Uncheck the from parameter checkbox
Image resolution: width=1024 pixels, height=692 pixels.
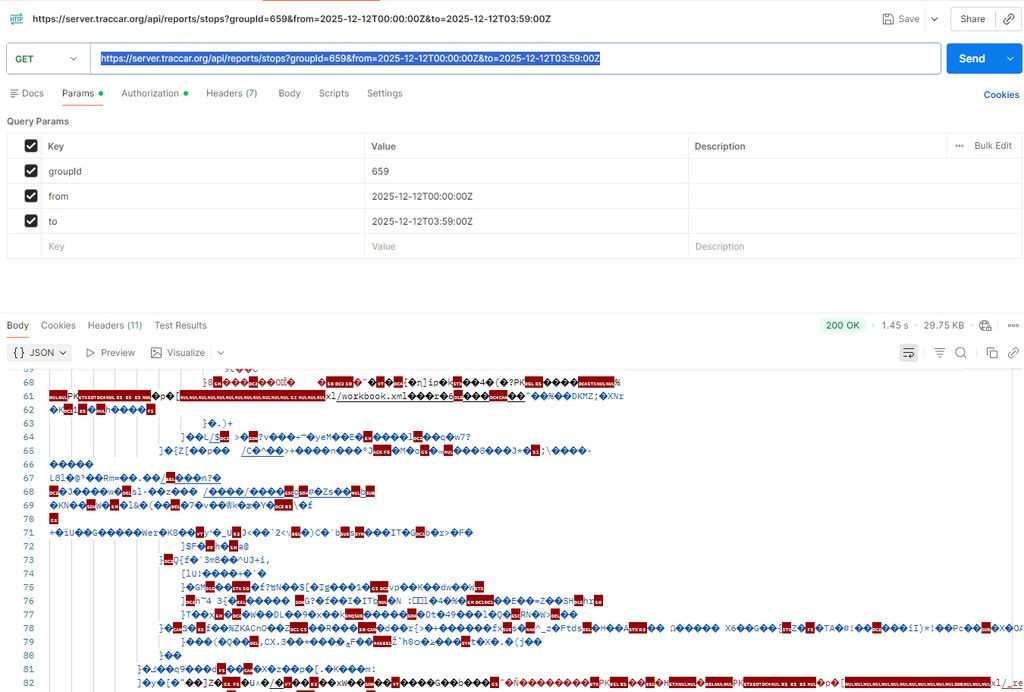tap(31, 195)
